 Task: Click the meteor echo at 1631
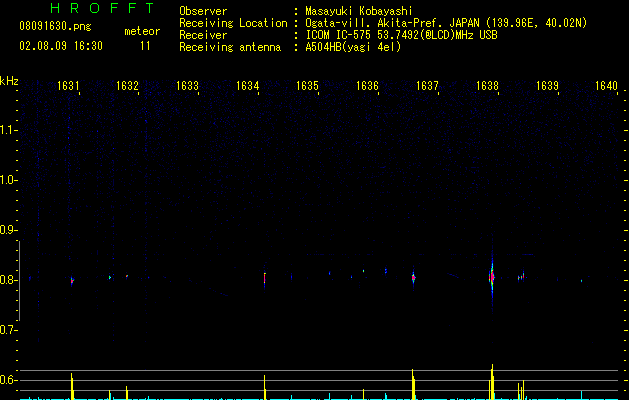coord(72,280)
